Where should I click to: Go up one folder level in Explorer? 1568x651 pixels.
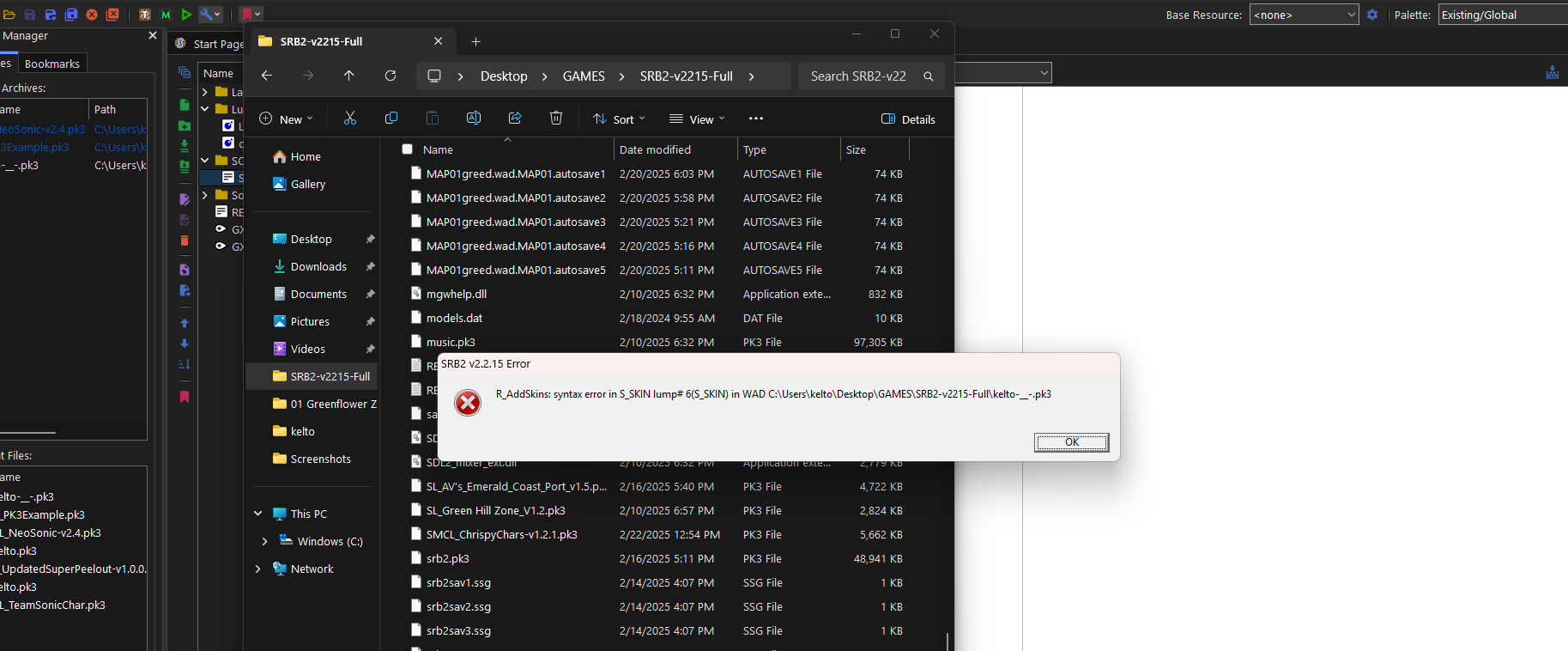point(349,76)
